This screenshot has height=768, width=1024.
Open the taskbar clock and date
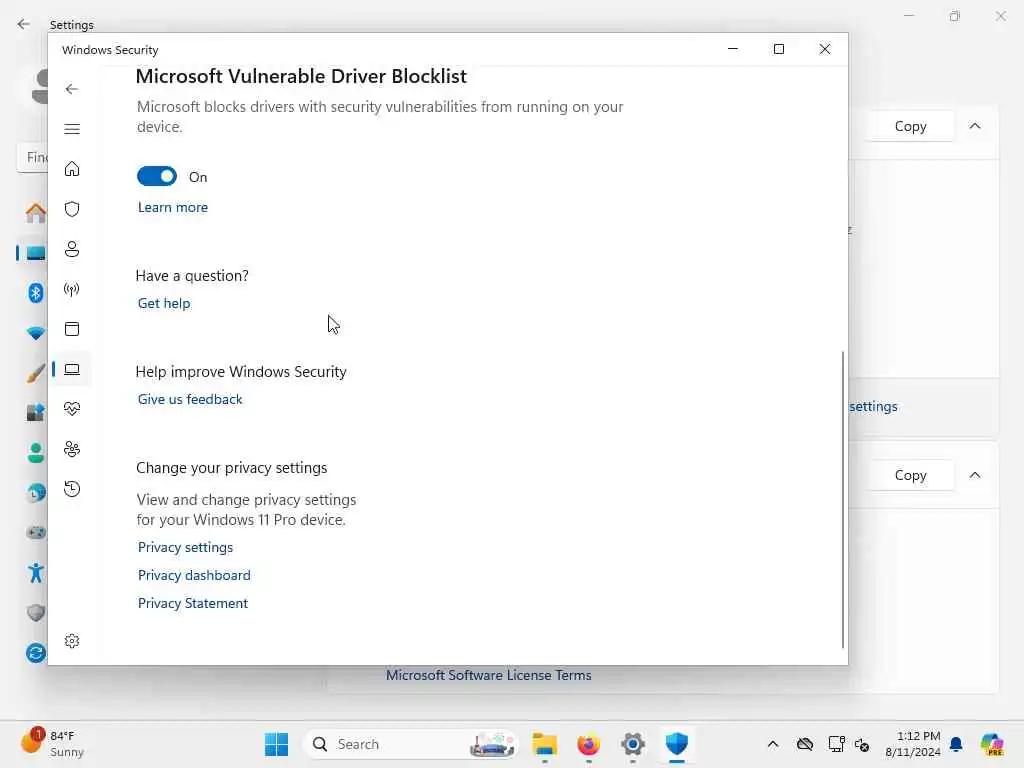click(x=913, y=744)
